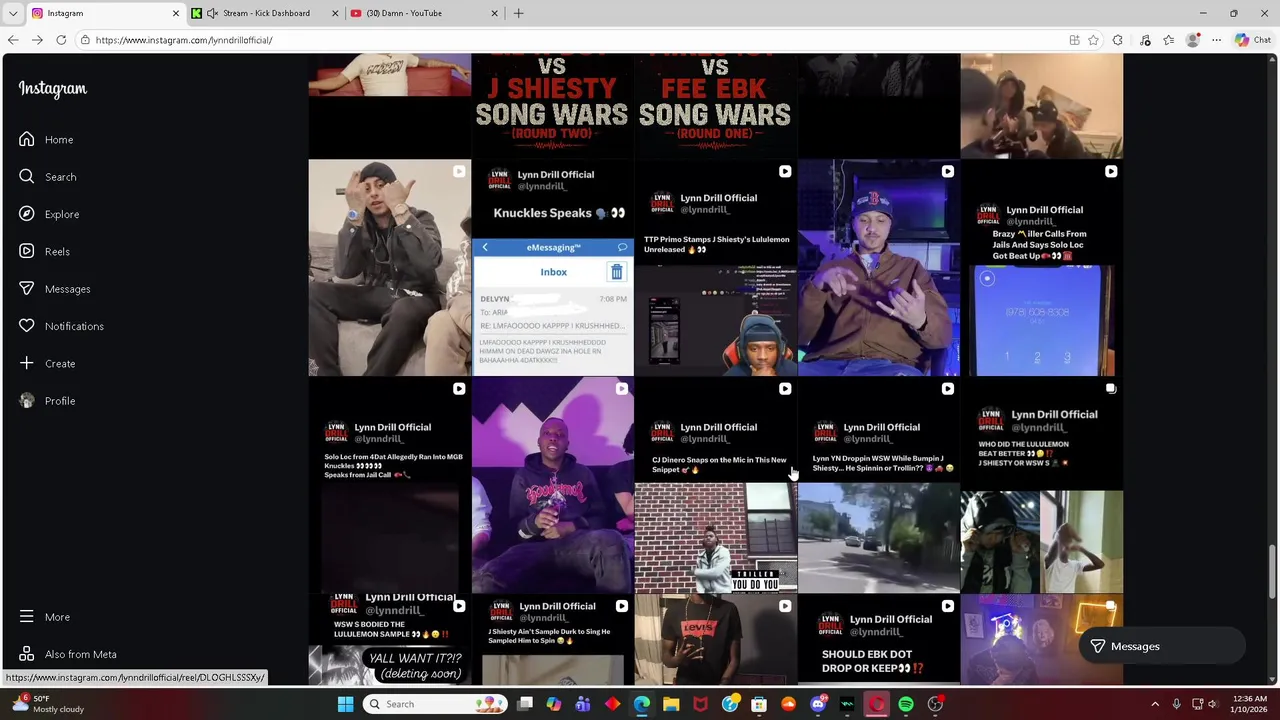Go back to the previous page
The image size is (1280, 720).
pyautogui.click(x=12, y=40)
